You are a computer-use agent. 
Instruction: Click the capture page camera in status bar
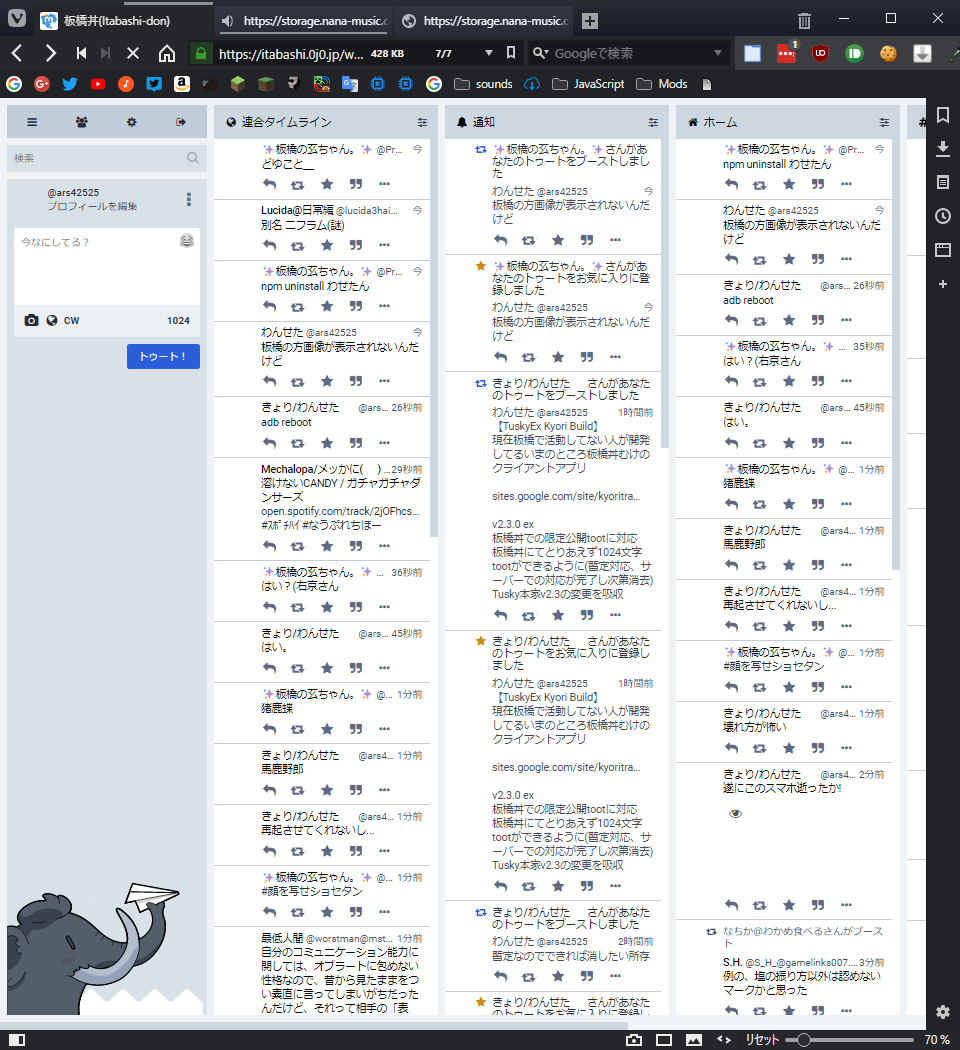tap(634, 1040)
